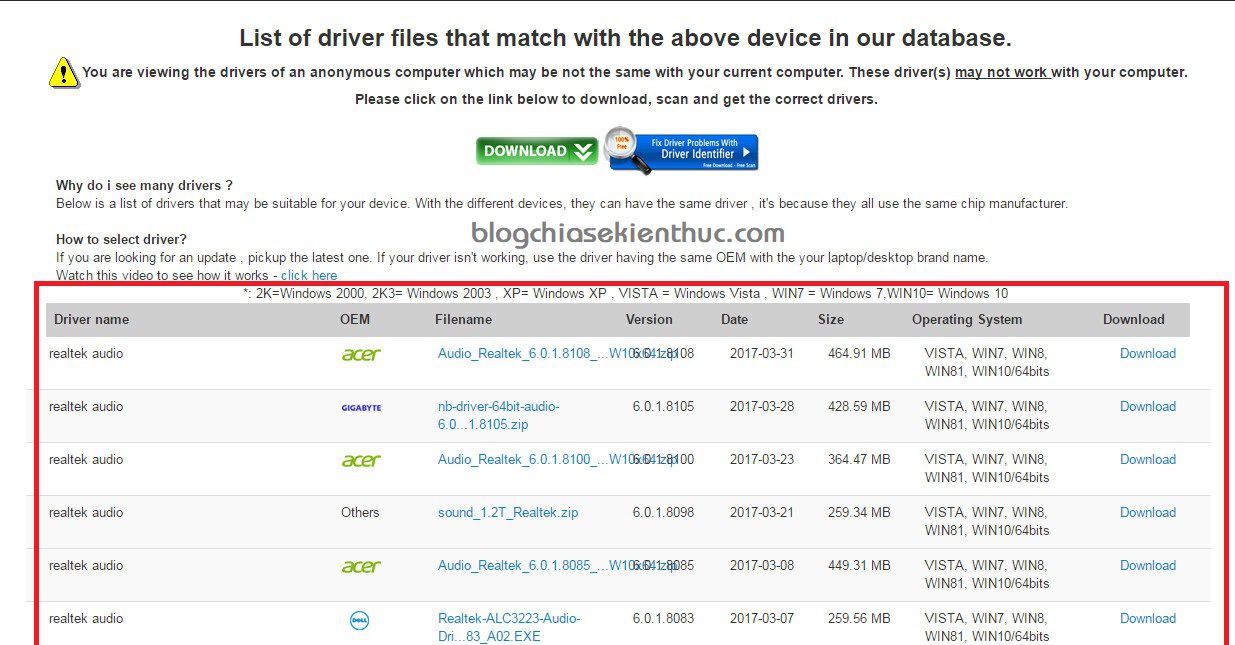This screenshot has width=1235, height=645.
Task: Click the 'Operating System' column header
Action: pos(967,319)
